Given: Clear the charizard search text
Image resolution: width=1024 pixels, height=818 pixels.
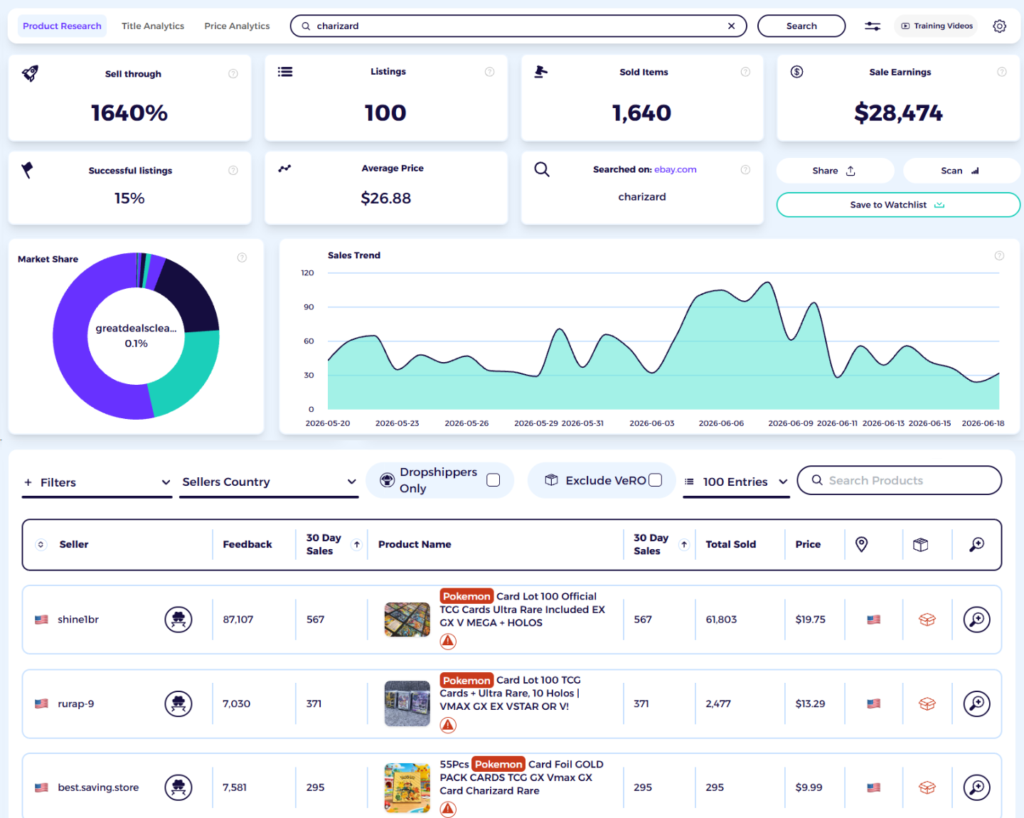Looking at the screenshot, I should pos(731,26).
